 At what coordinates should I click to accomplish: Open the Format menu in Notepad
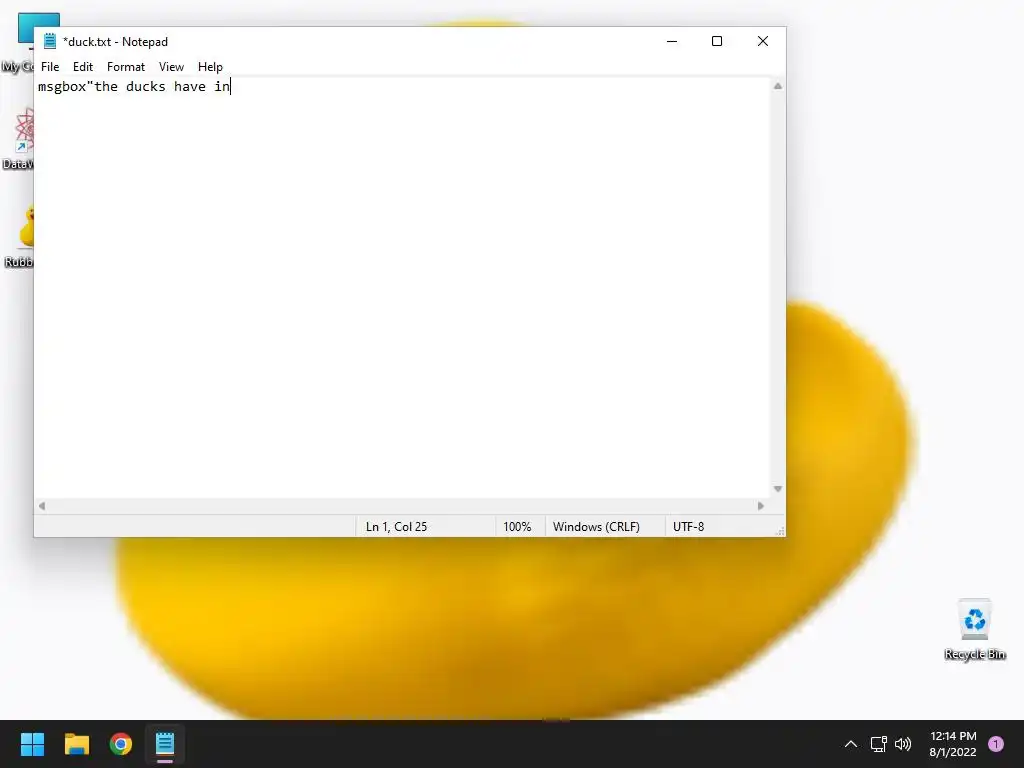coord(125,67)
